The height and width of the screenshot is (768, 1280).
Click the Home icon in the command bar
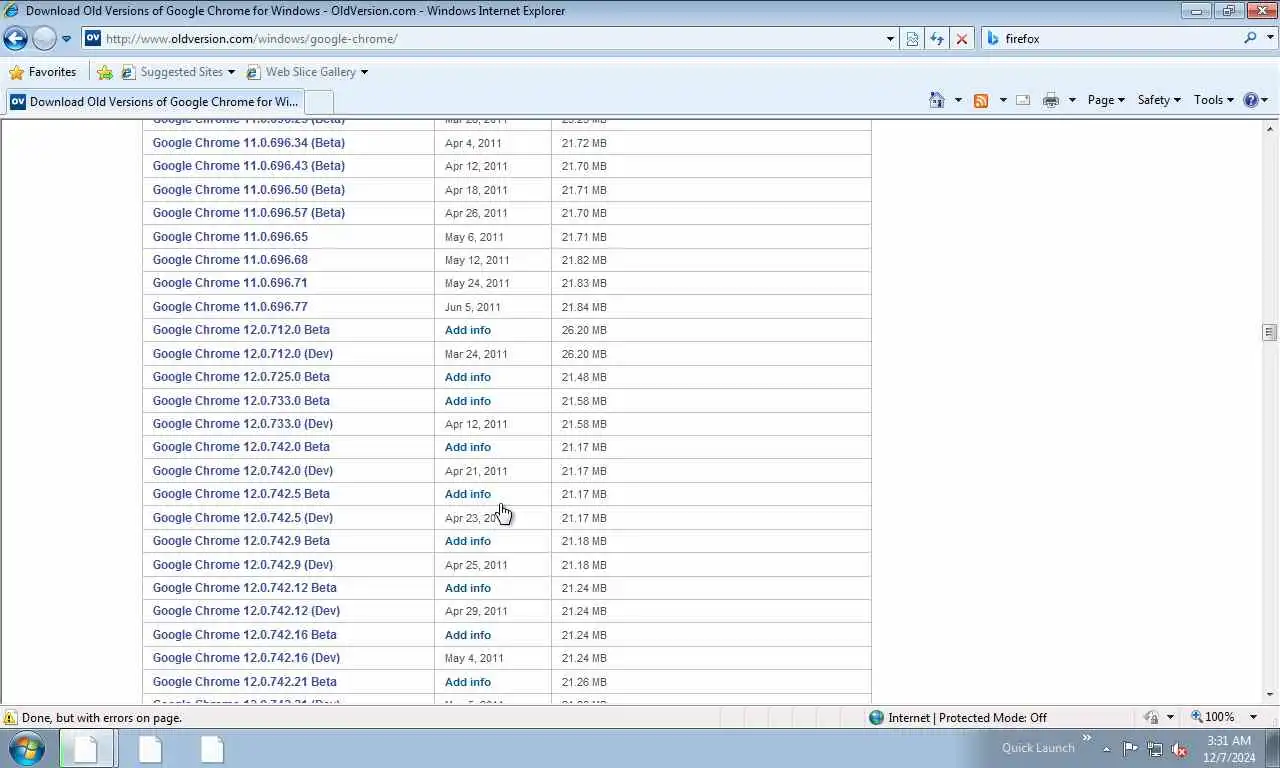pyautogui.click(x=937, y=100)
